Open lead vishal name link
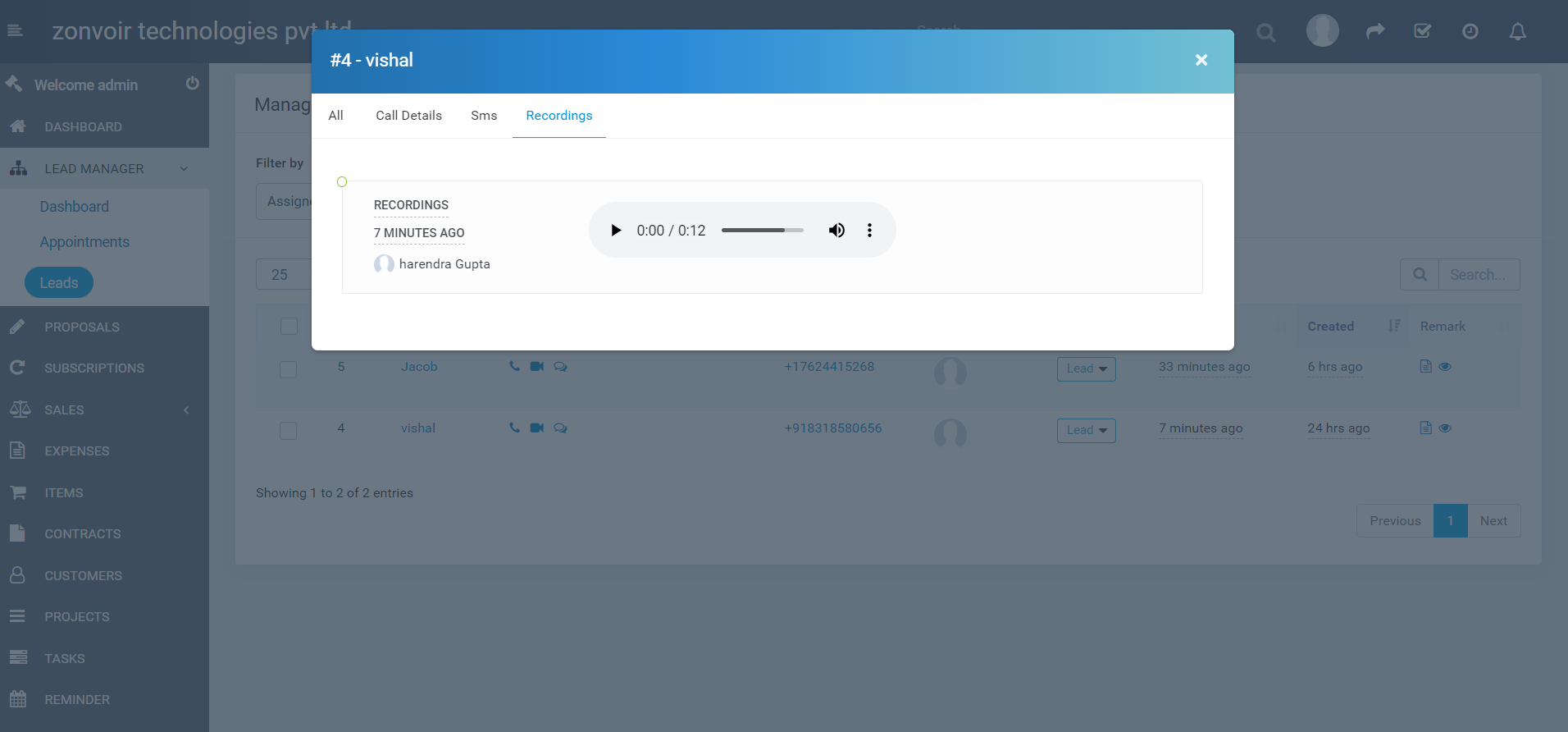Viewport: 1568px width, 732px height. pyautogui.click(x=418, y=428)
